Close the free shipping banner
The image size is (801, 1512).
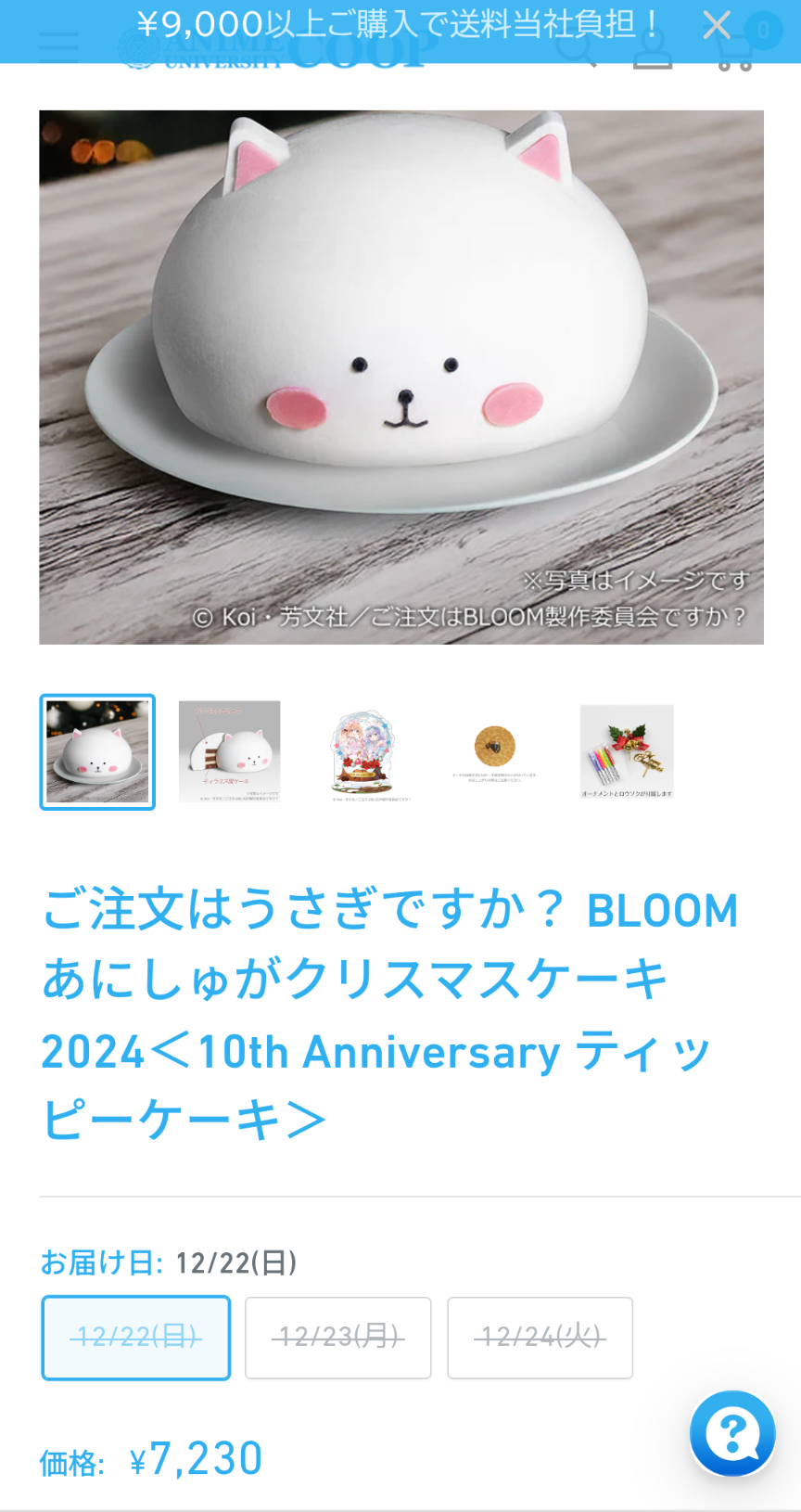click(x=717, y=25)
